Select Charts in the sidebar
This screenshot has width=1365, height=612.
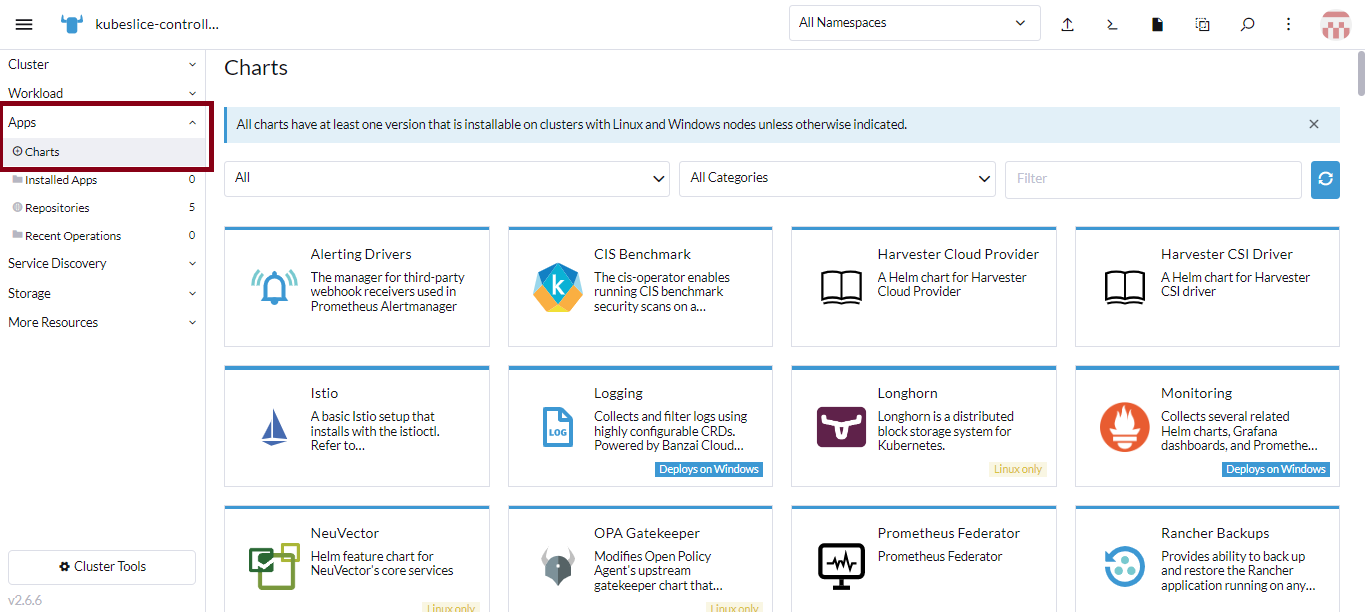103,152
